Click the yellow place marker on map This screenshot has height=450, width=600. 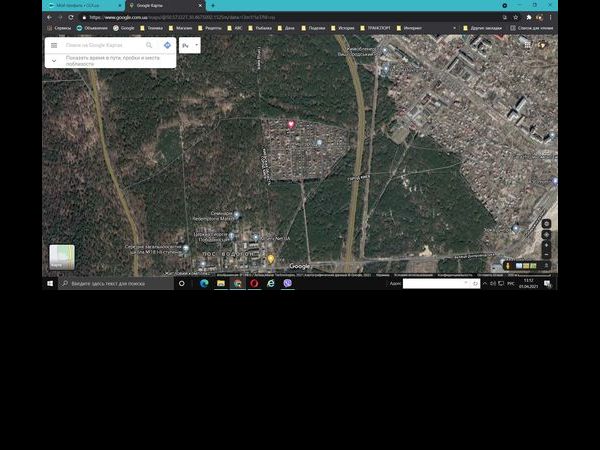tap(270, 259)
